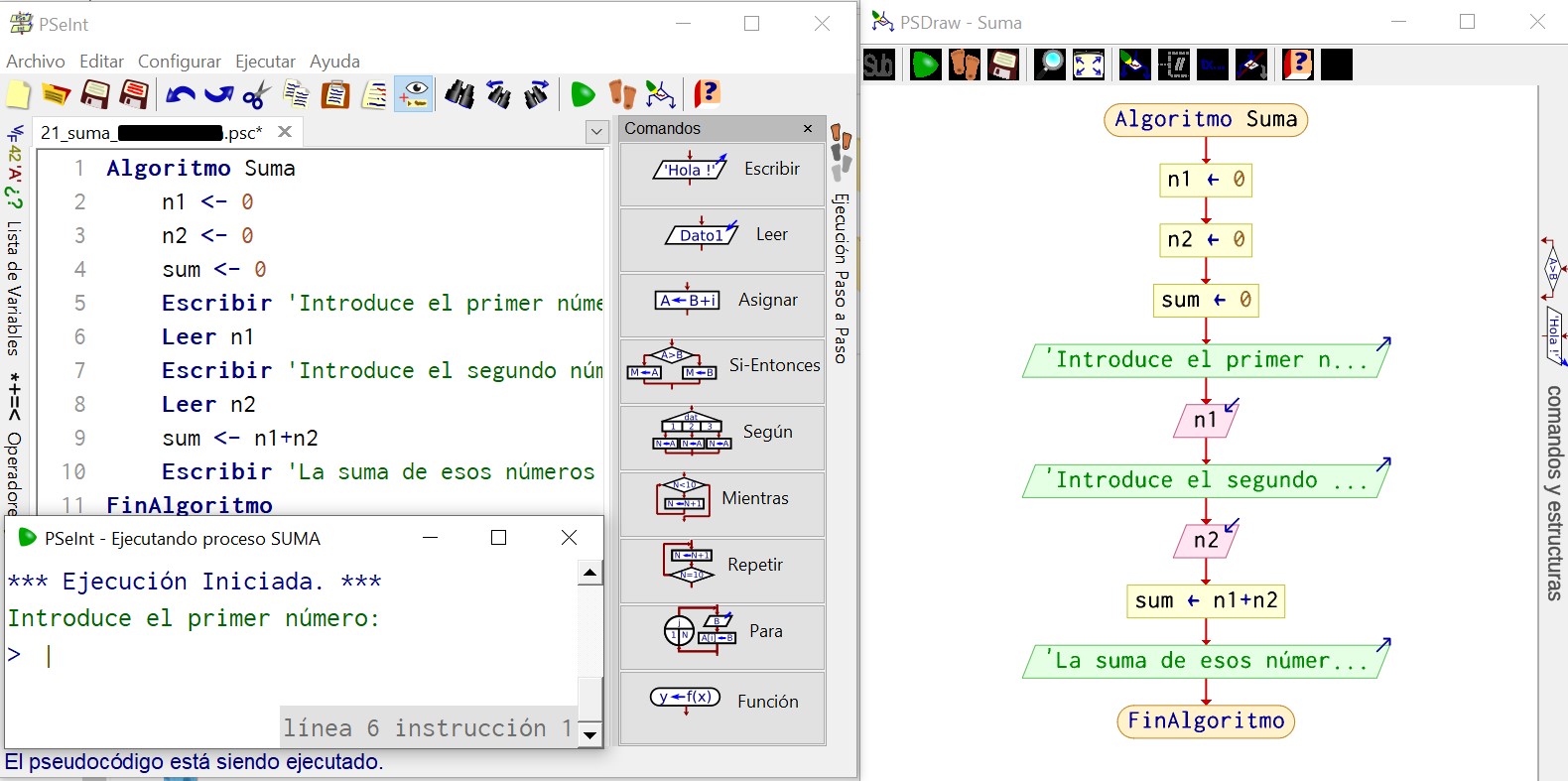Click the Si-Entonces command button
Screen dimensions: 1568x781
click(x=722, y=366)
